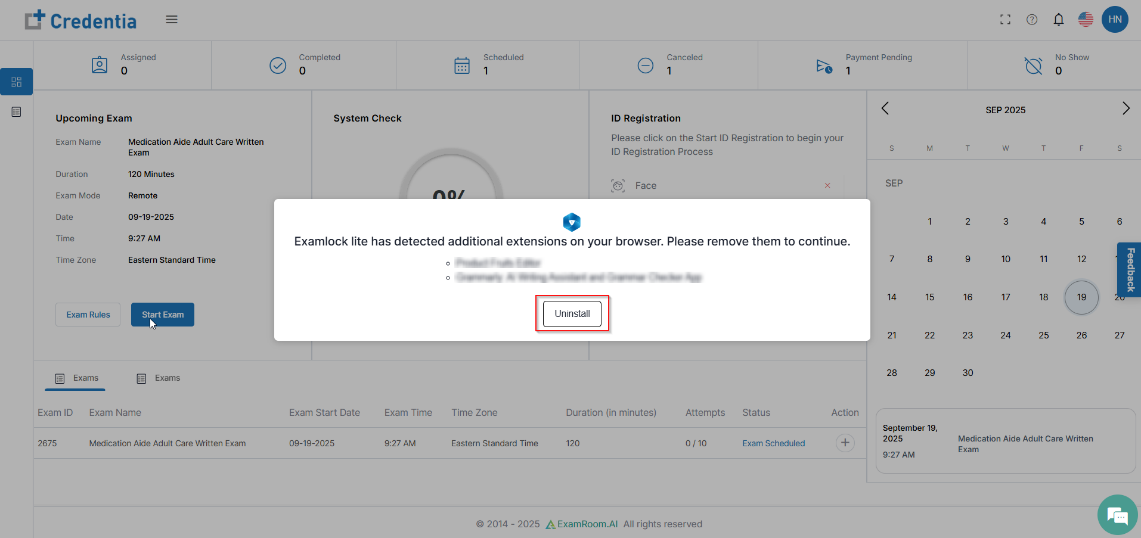This screenshot has width=1141, height=538.
Task: Select the first Exams tab
Action: tap(76, 379)
